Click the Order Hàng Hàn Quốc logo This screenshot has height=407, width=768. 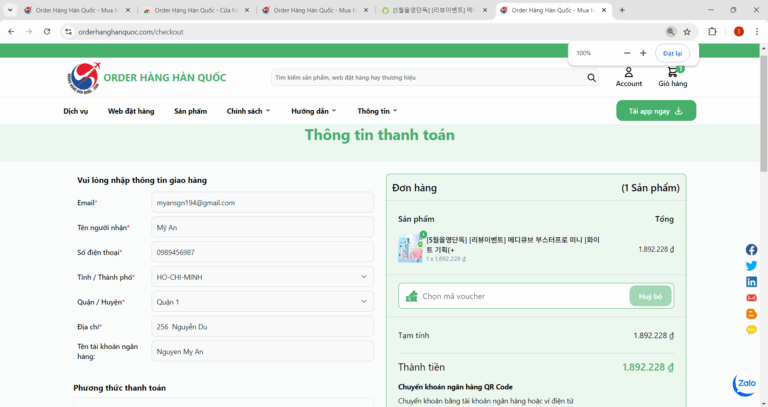click(x=146, y=77)
